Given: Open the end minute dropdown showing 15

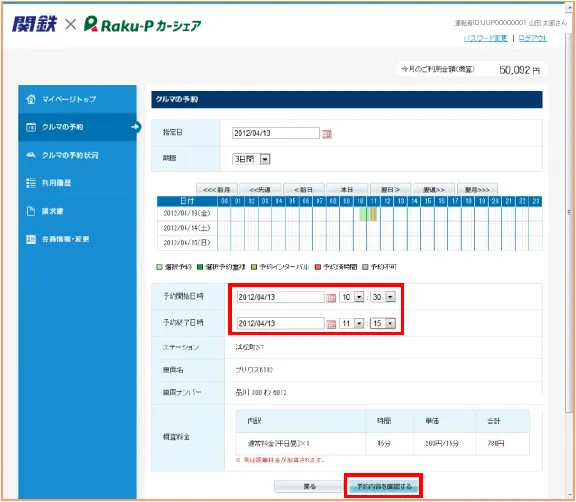Looking at the screenshot, I should pyautogui.click(x=383, y=323).
